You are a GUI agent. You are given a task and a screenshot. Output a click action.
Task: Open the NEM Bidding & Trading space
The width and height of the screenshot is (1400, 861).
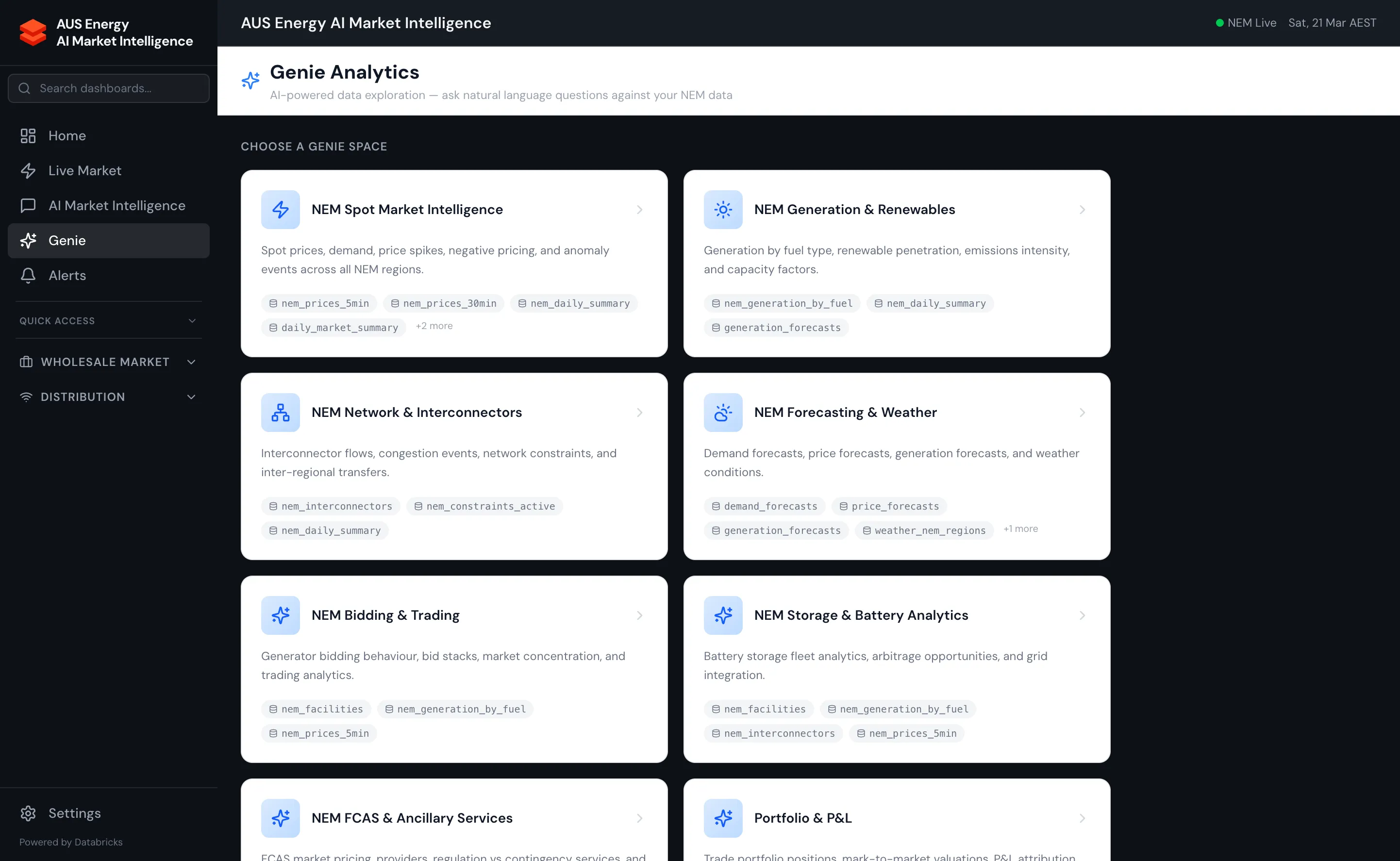pos(385,615)
